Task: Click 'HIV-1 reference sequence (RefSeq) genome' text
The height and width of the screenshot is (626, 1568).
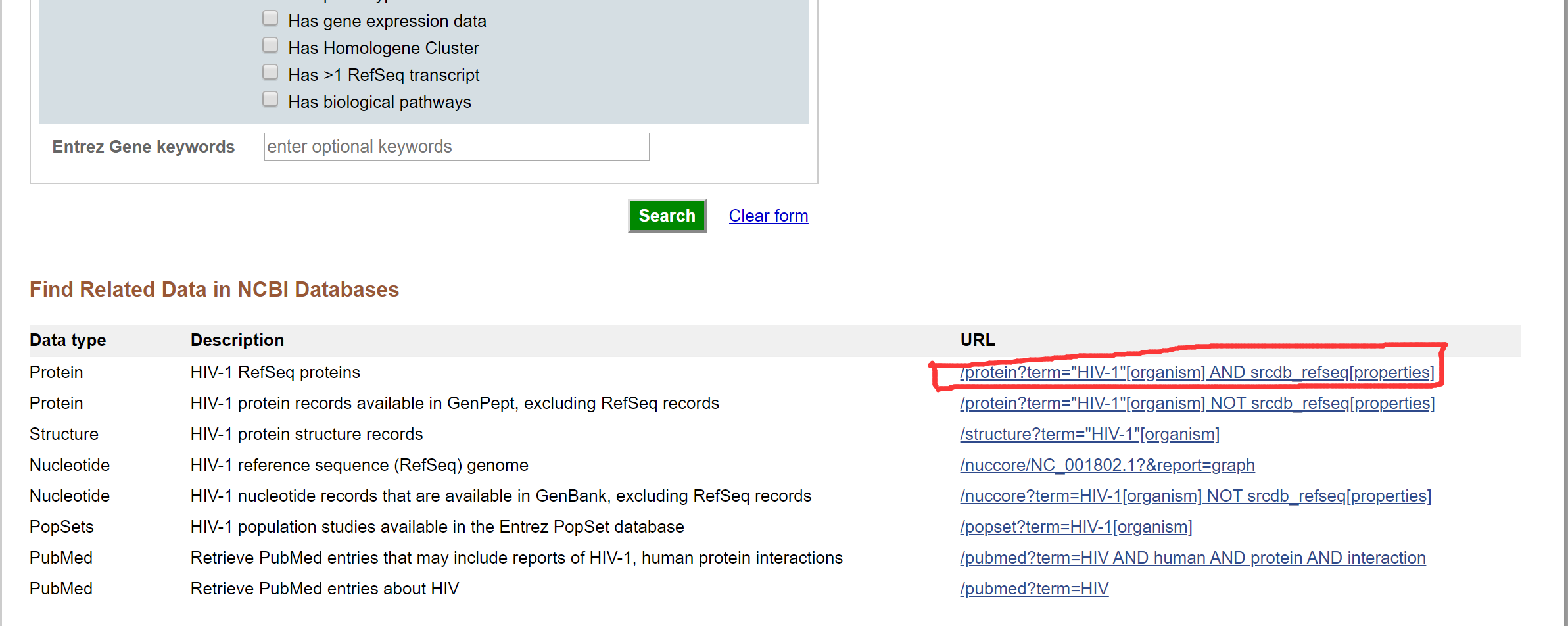Action: [360, 465]
